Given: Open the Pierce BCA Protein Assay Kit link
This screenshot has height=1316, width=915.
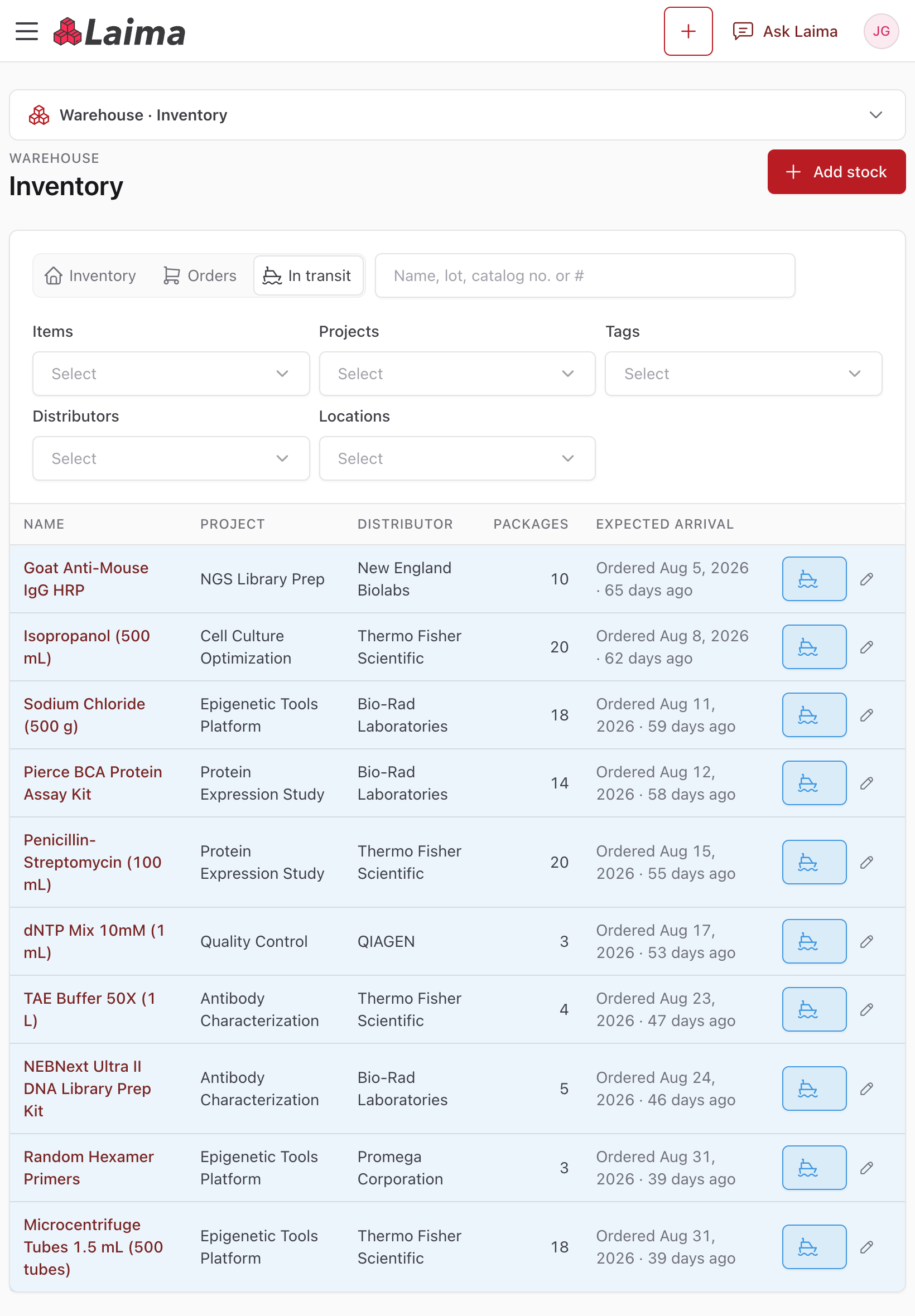Looking at the screenshot, I should point(93,783).
